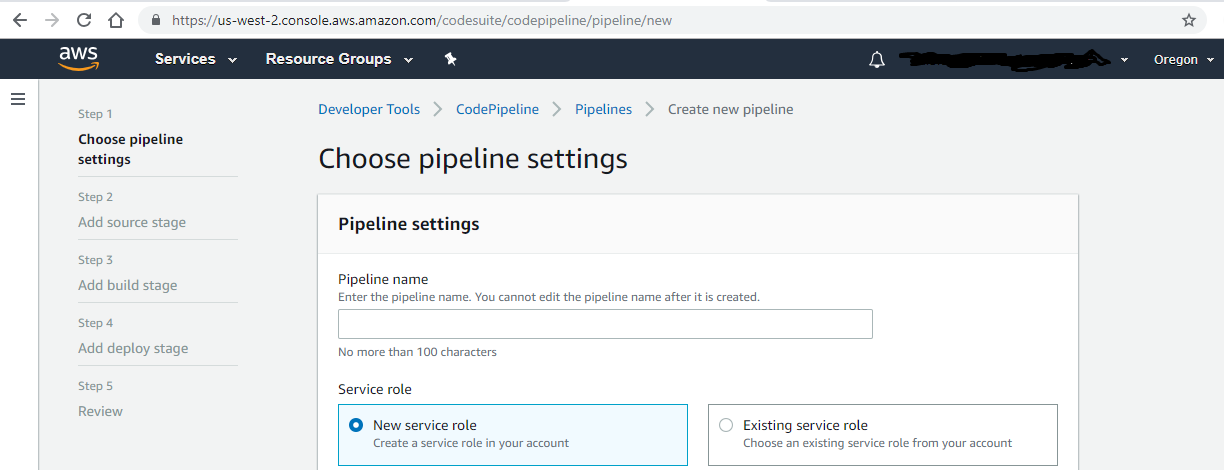Click the browser address bar URL
Viewport: 1224px width, 470px height.
click(420, 20)
